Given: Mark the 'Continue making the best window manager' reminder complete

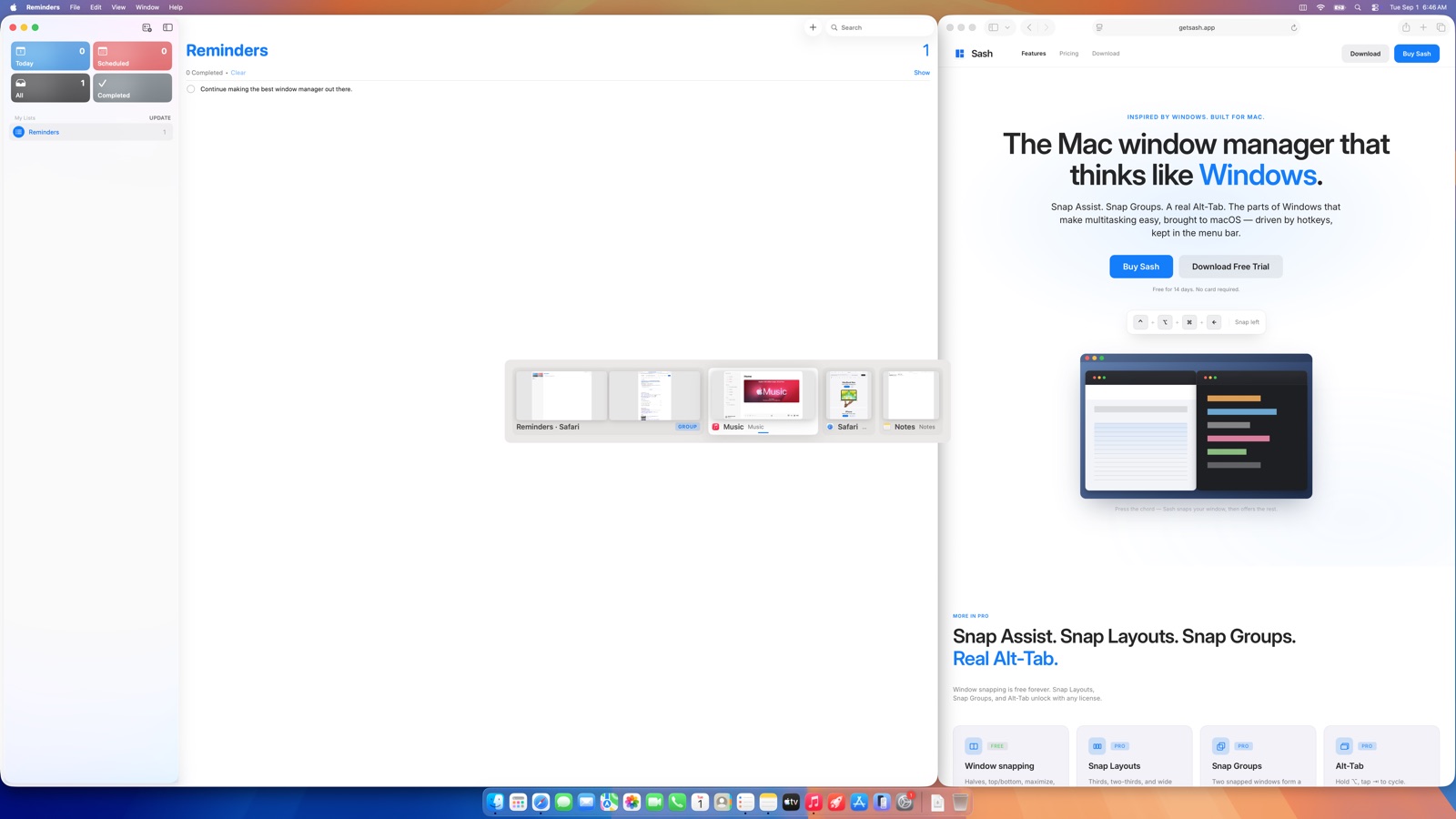Looking at the screenshot, I should pos(191,89).
